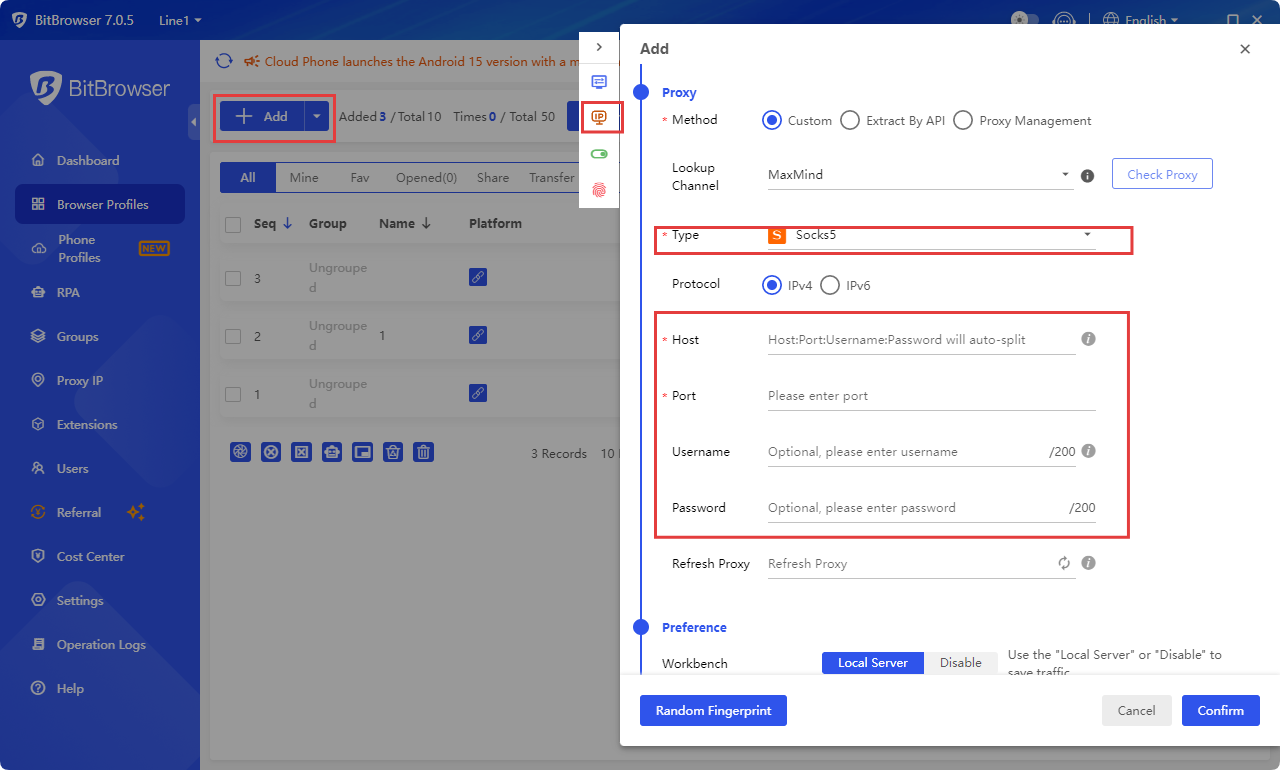
Task: Click the info icon beside Lookup Channel
Action: pos(1088,176)
